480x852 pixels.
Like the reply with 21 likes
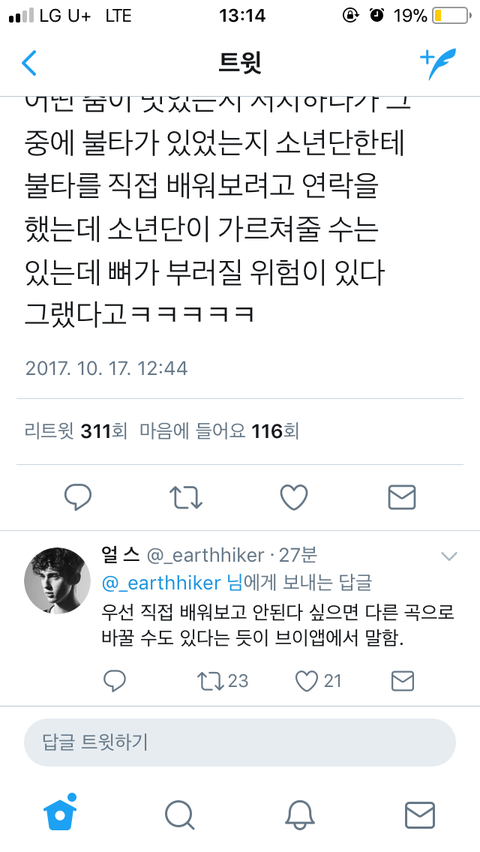(x=318, y=680)
